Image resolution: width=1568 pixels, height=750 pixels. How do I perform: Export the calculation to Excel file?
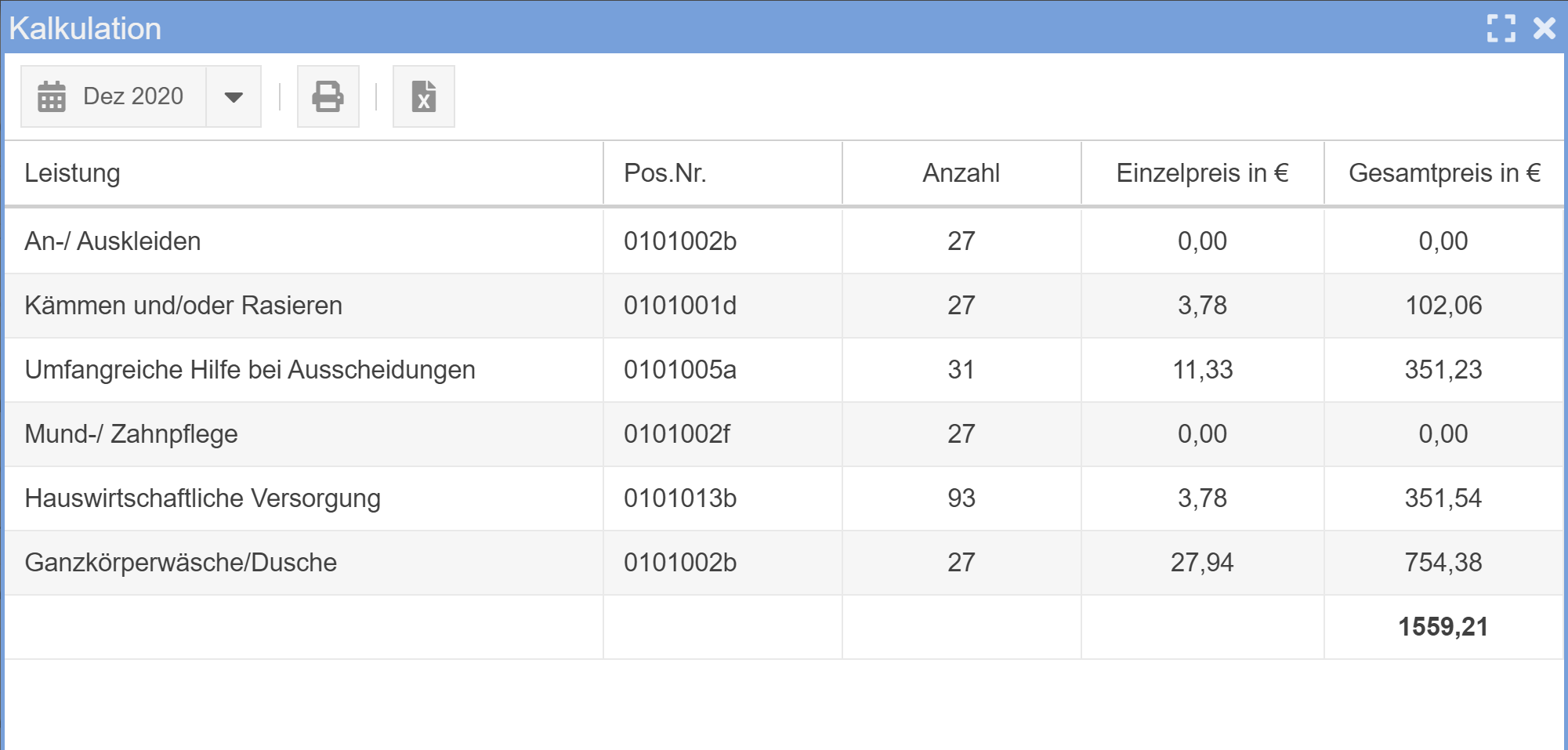click(423, 96)
